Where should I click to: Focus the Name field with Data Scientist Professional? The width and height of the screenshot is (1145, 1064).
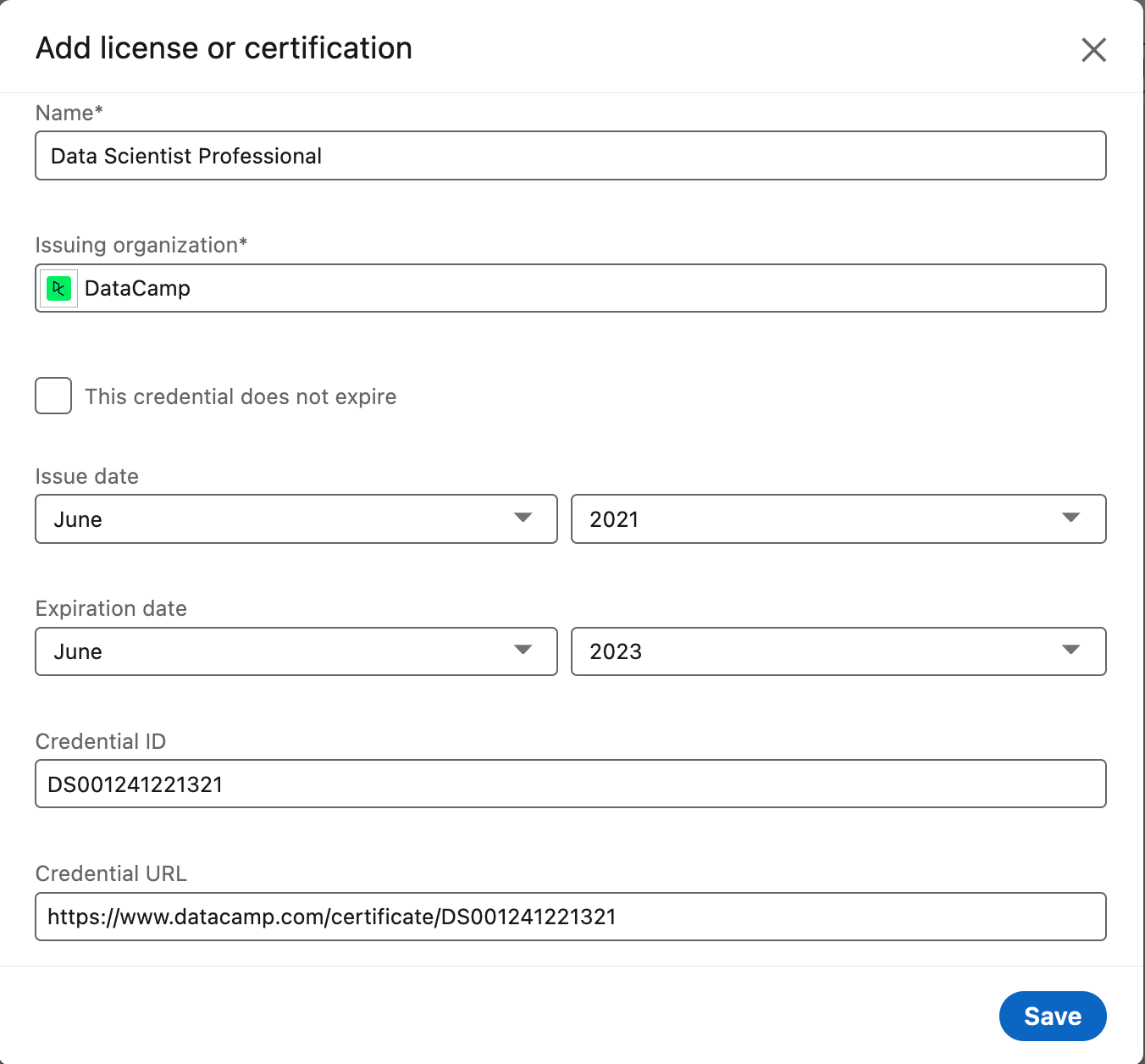[x=570, y=156]
